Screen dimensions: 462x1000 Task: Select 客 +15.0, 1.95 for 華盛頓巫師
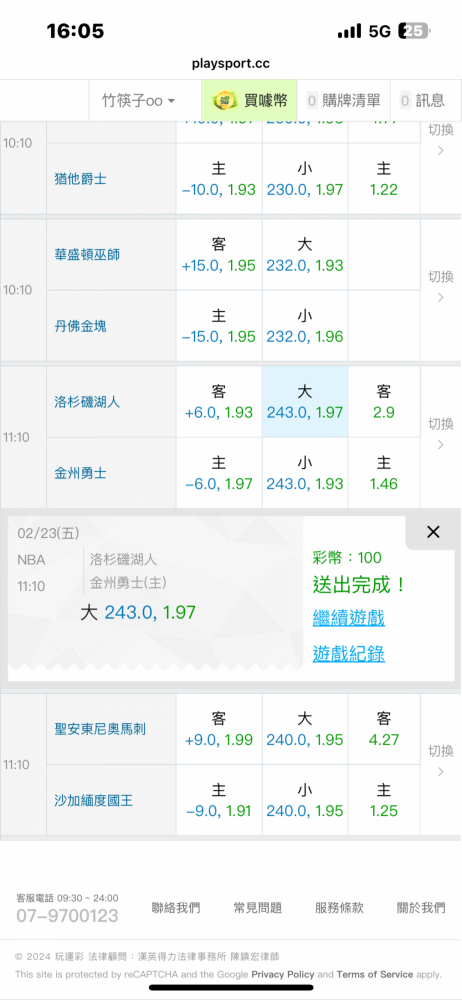coord(219,254)
